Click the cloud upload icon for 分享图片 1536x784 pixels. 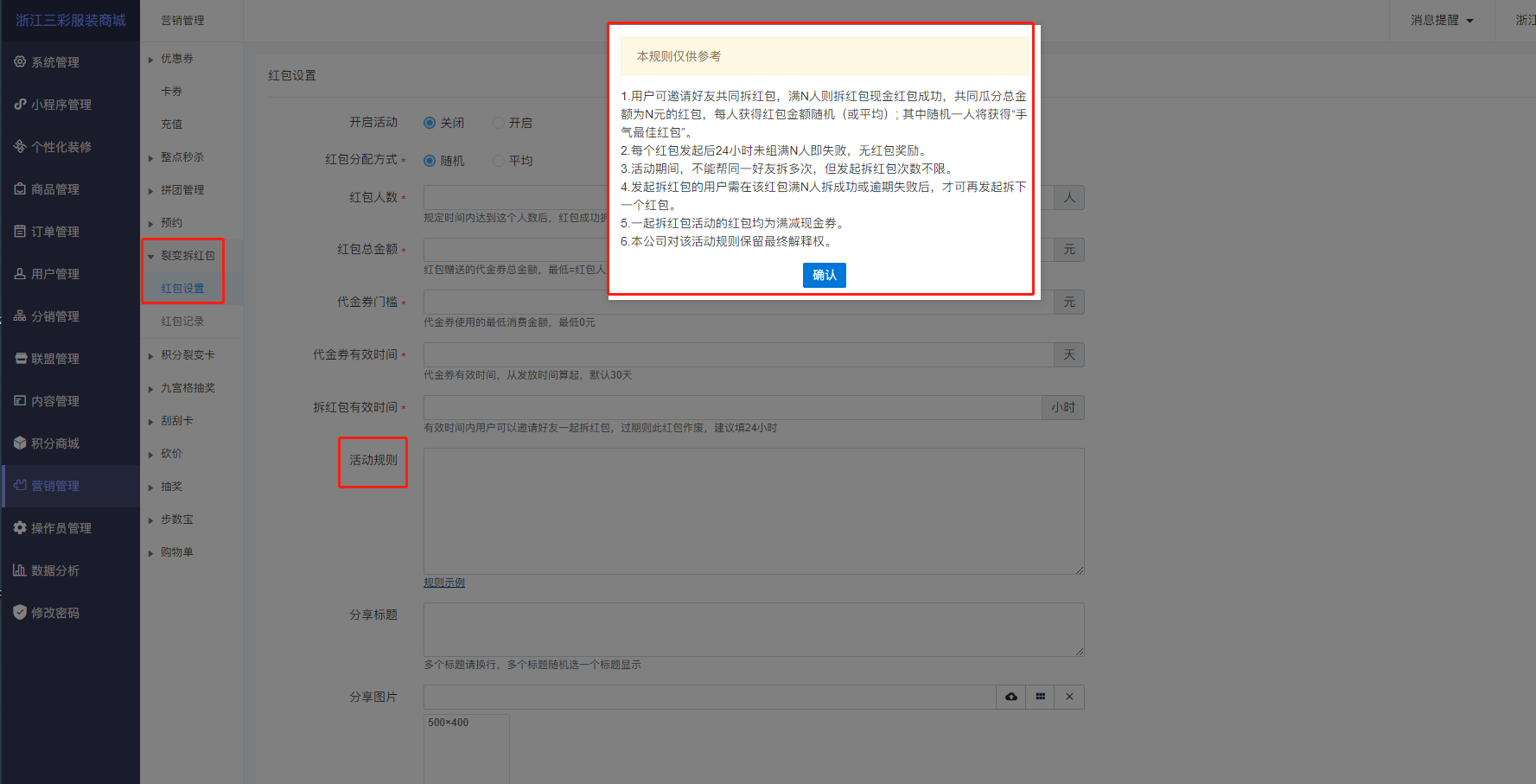(1011, 697)
